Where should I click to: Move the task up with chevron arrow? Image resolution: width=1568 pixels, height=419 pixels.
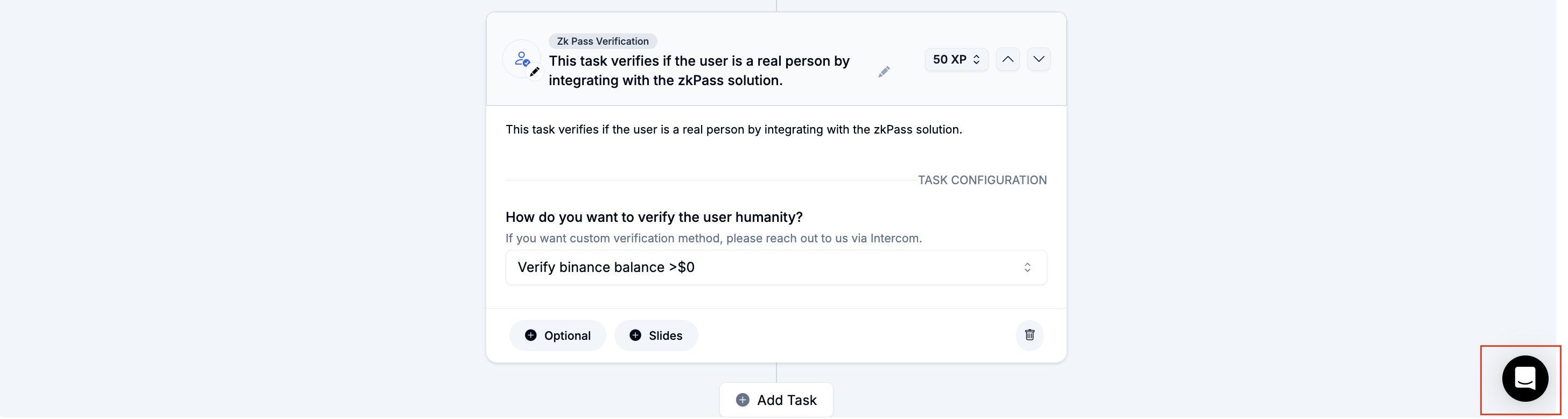pyautogui.click(x=1007, y=59)
